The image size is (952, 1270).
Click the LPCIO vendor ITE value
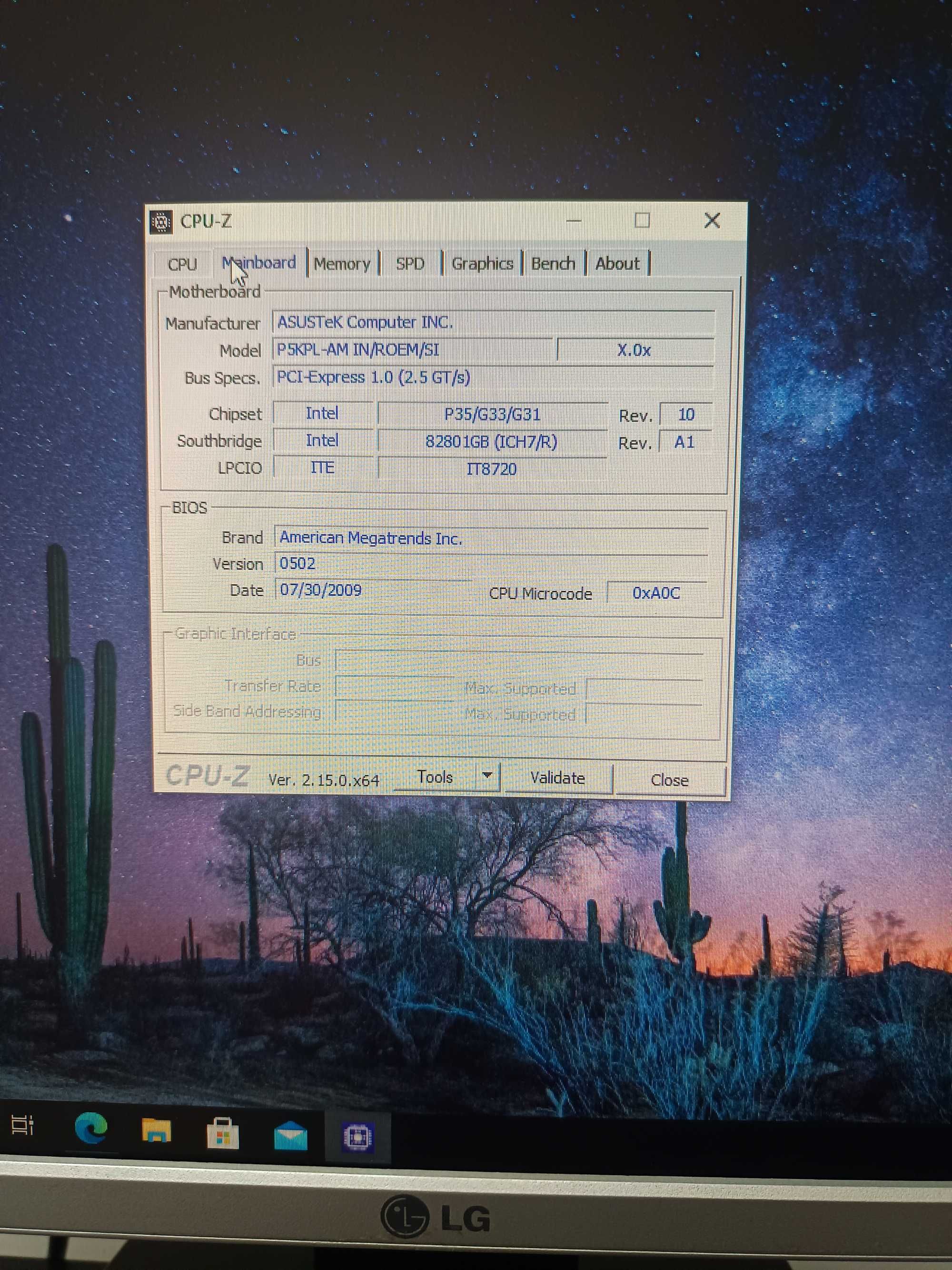pyautogui.click(x=323, y=467)
